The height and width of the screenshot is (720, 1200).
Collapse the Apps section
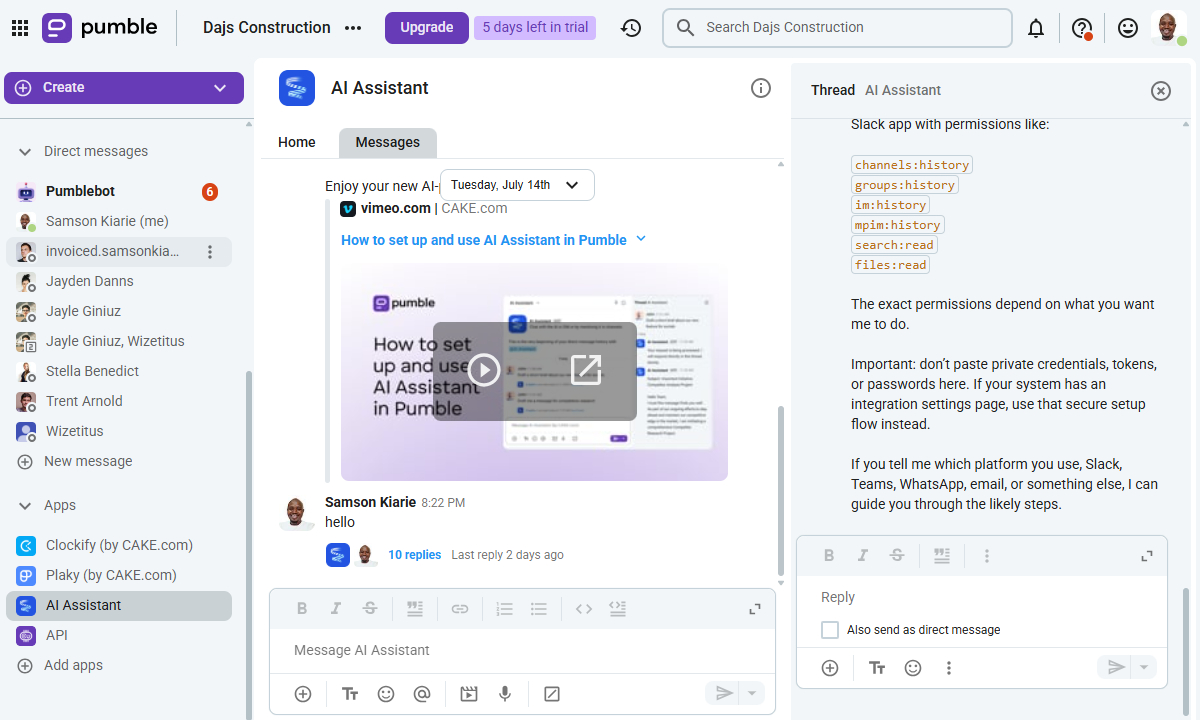point(26,506)
